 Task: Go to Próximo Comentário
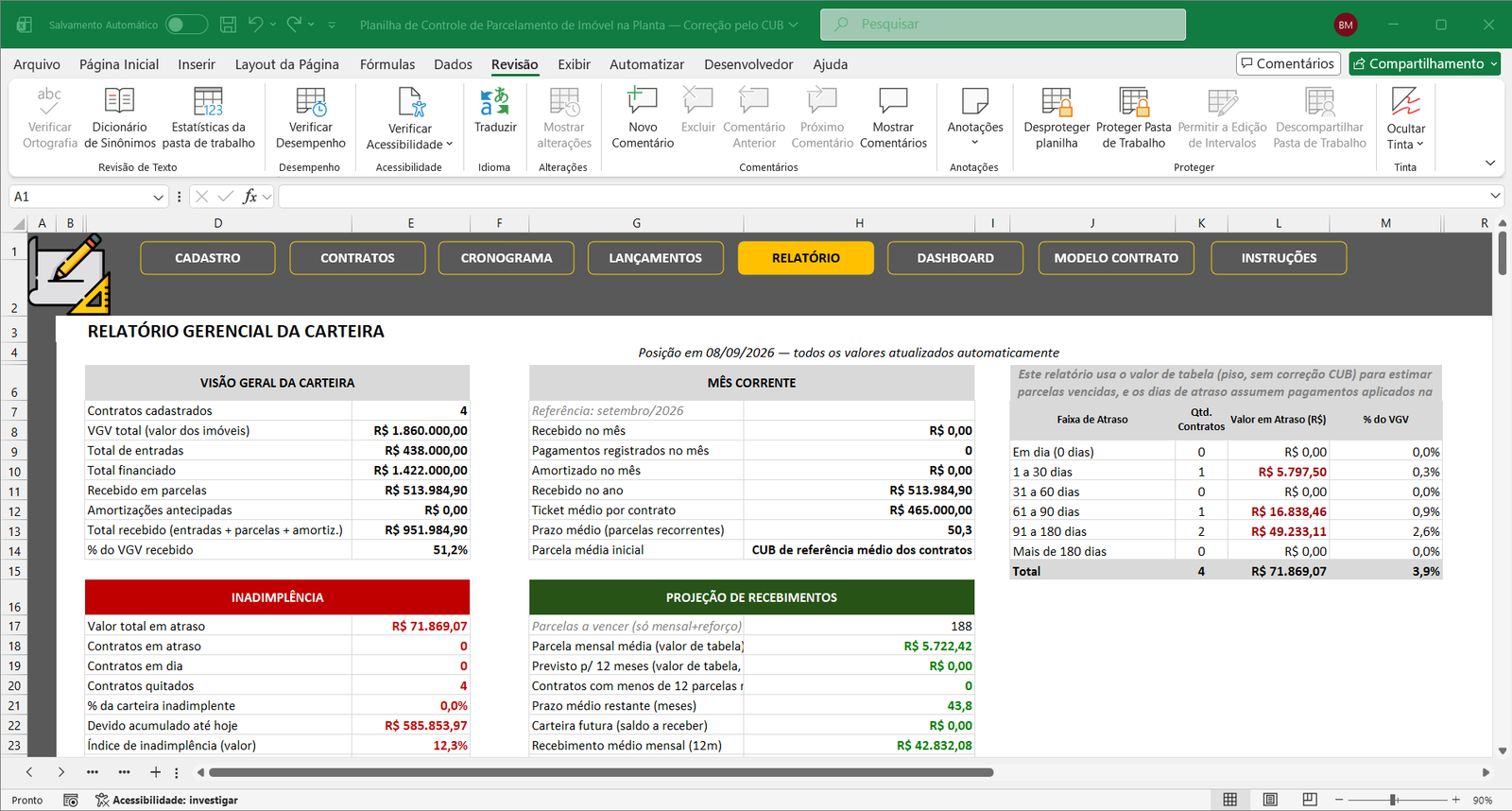[x=822, y=117]
